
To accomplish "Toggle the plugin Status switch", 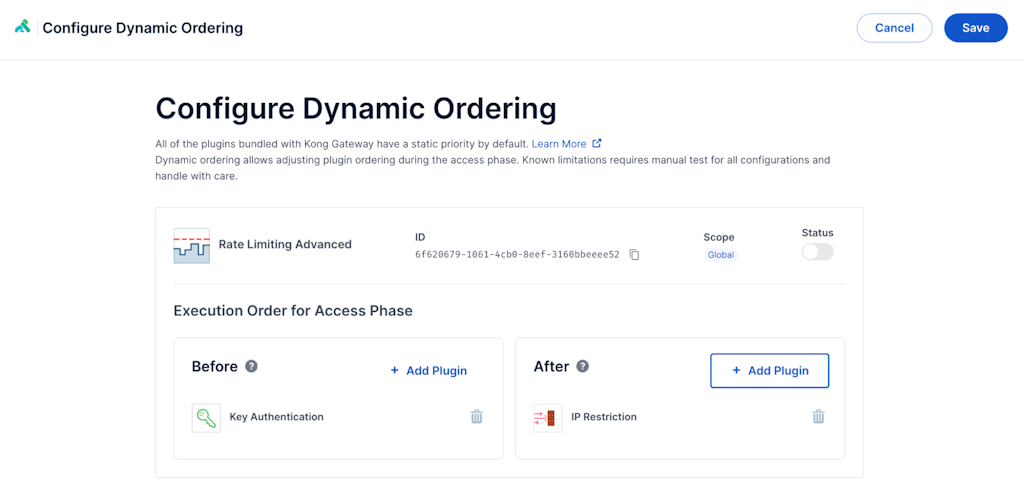I will tap(817, 252).
